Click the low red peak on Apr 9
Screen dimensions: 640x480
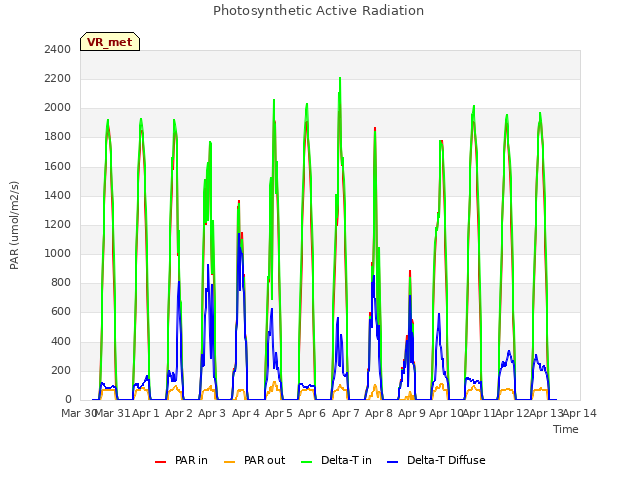pyautogui.click(x=410, y=271)
